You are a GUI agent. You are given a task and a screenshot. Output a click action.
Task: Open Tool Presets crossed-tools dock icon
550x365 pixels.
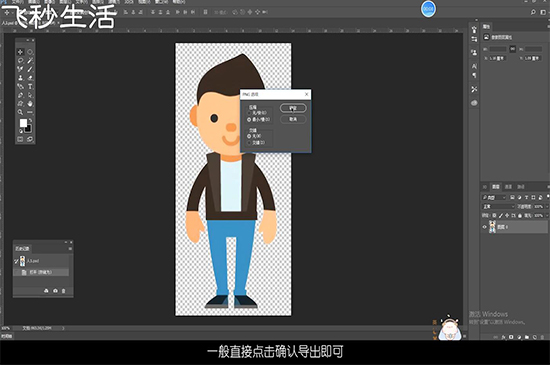pos(474,89)
